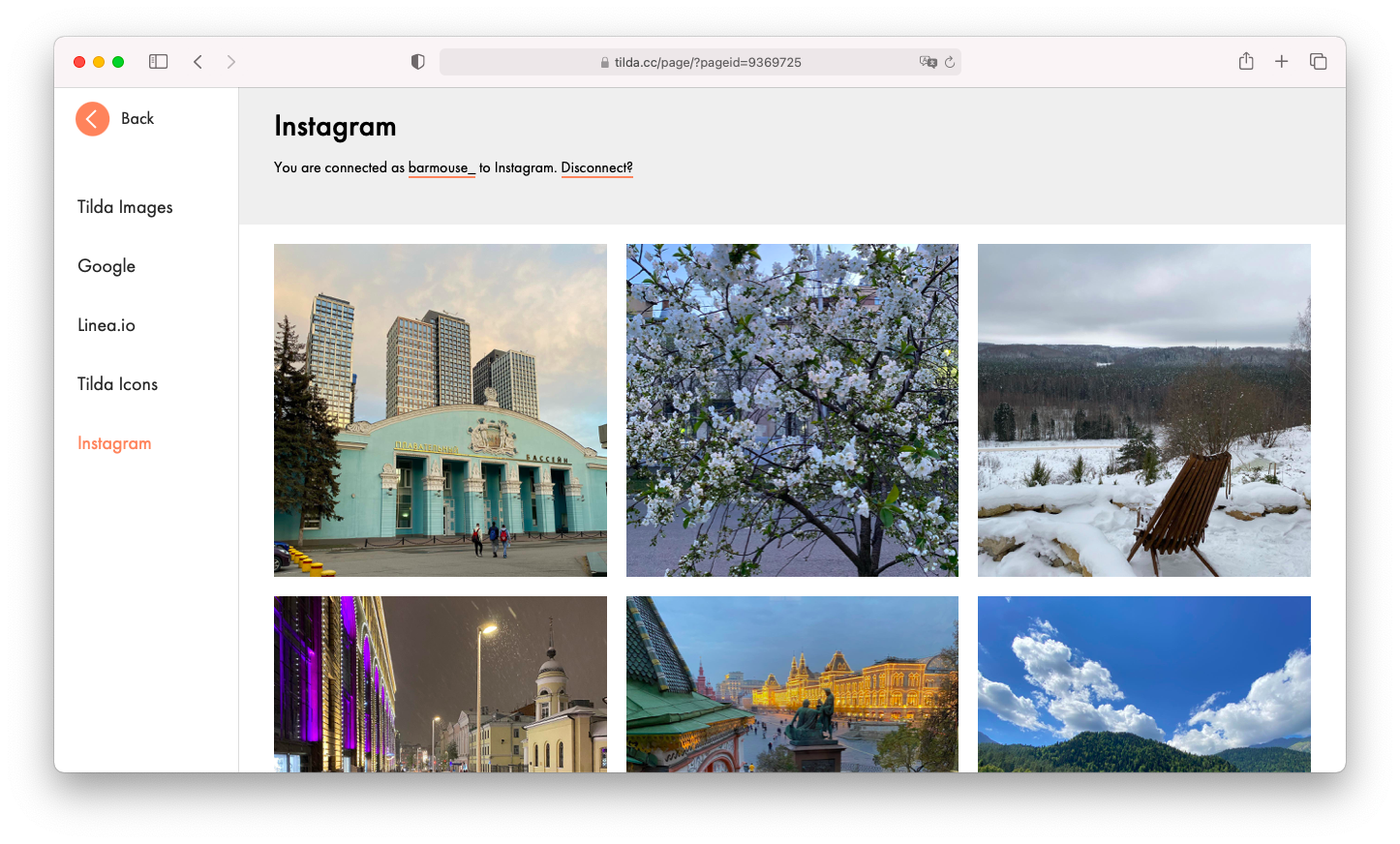Open the Privacy Report shield icon
1400x844 pixels.
pos(417,61)
